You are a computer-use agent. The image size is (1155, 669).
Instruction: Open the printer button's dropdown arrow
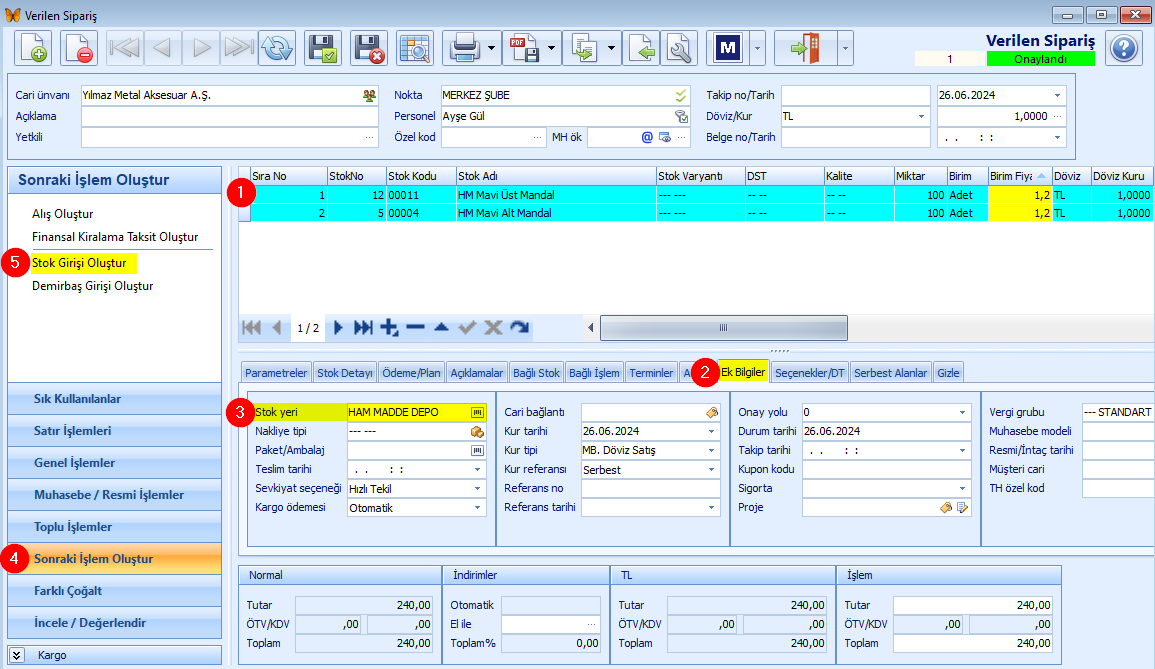coord(491,49)
